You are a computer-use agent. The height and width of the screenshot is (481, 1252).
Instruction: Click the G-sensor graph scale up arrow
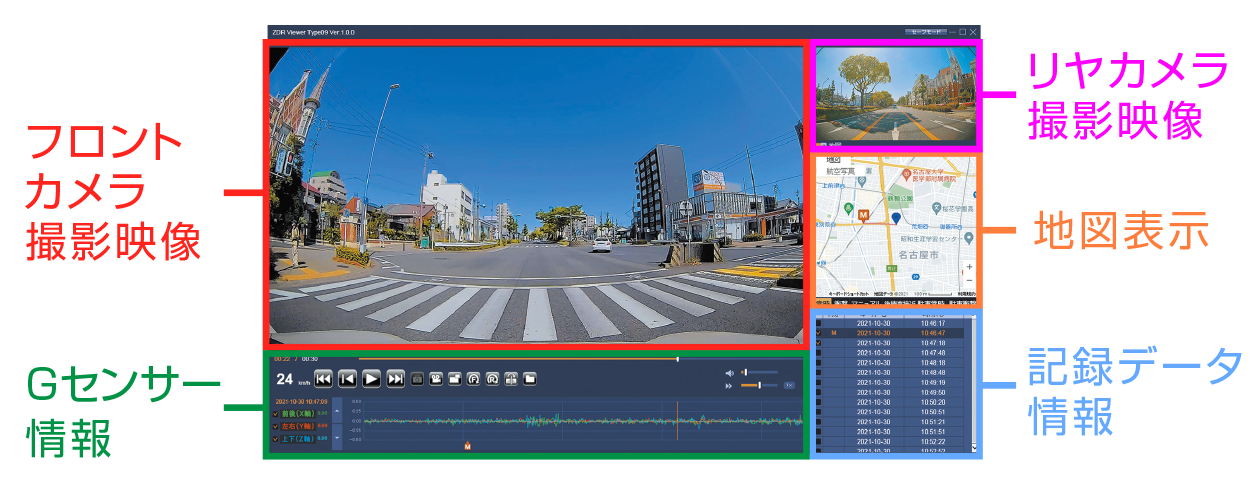(x=337, y=410)
